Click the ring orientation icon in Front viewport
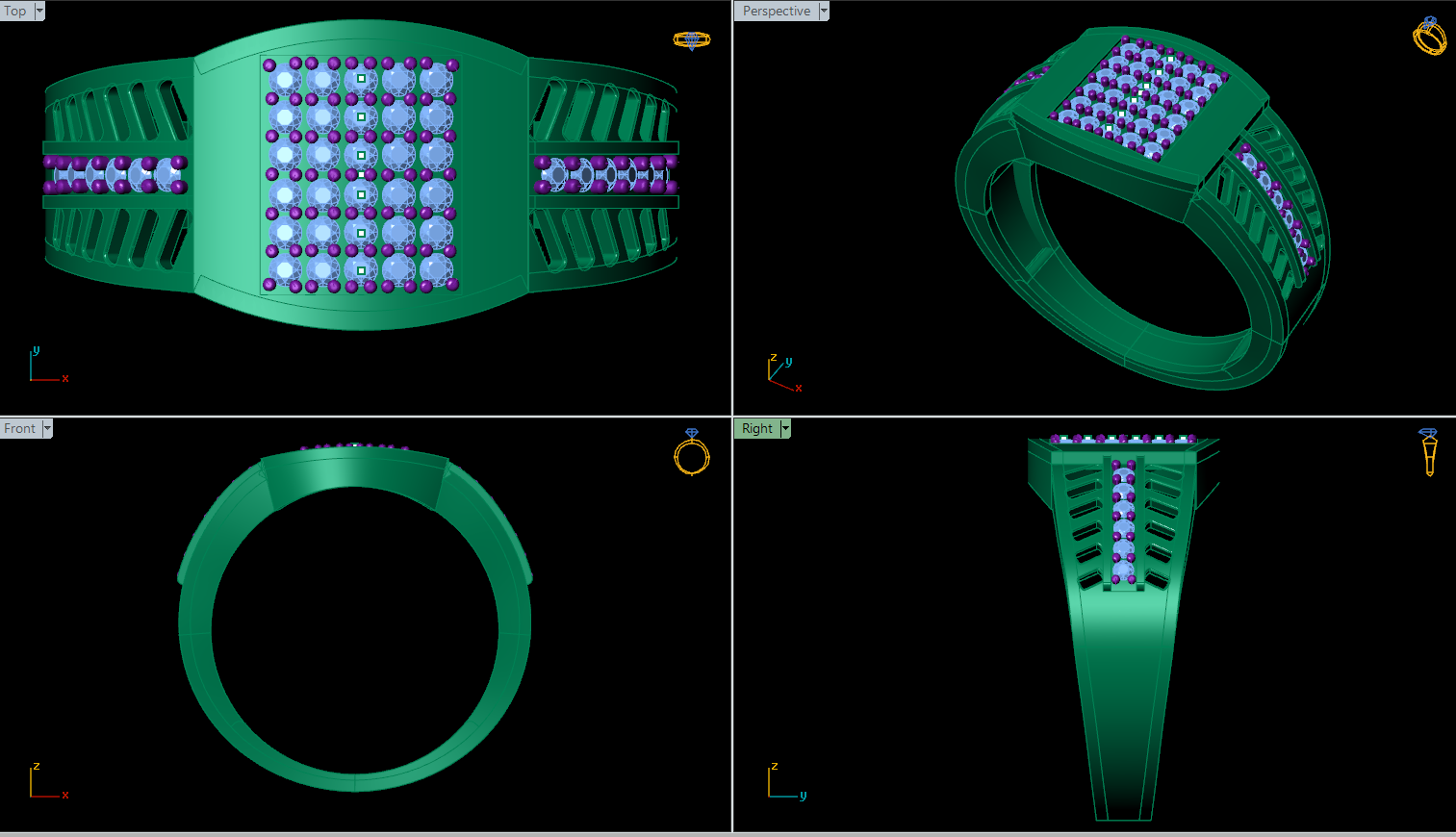This screenshot has width=1456, height=837. (x=692, y=451)
